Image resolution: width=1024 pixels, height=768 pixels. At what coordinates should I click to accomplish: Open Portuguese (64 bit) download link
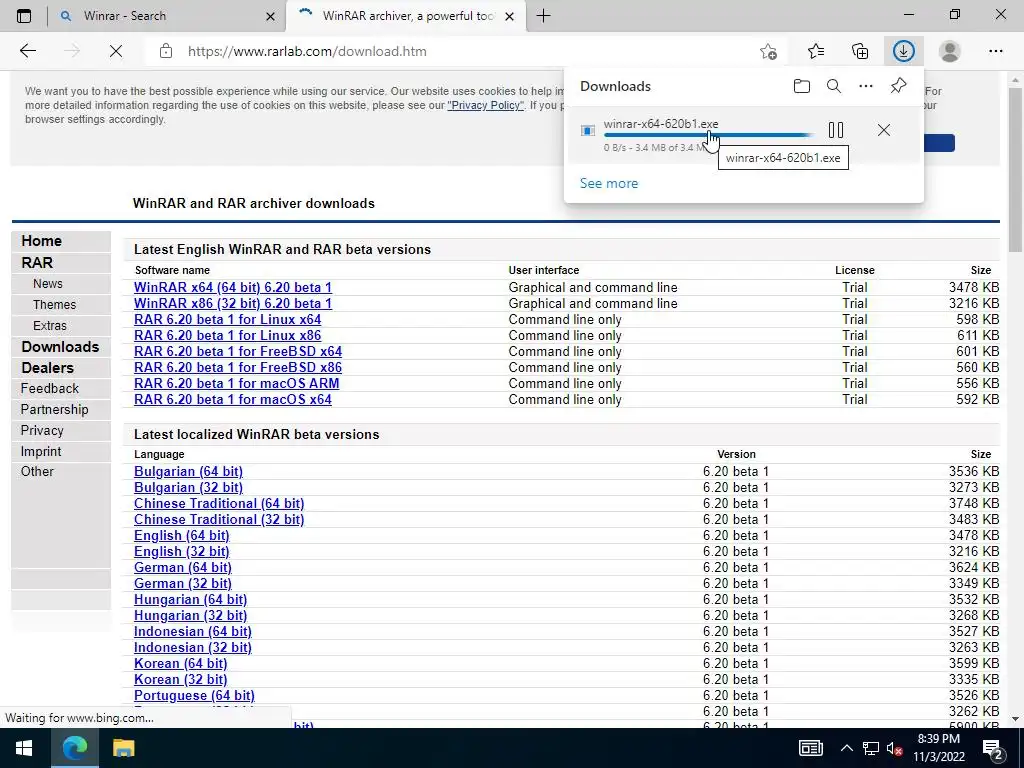point(194,696)
